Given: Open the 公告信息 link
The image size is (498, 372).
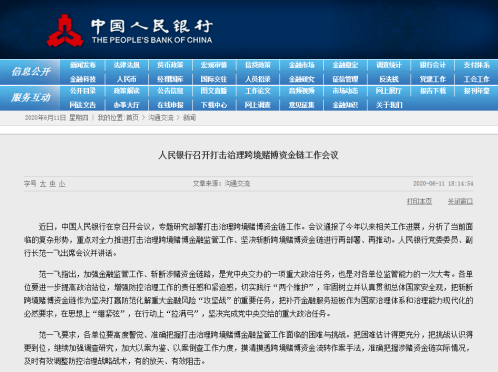Looking at the screenshot, I should (170, 91).
